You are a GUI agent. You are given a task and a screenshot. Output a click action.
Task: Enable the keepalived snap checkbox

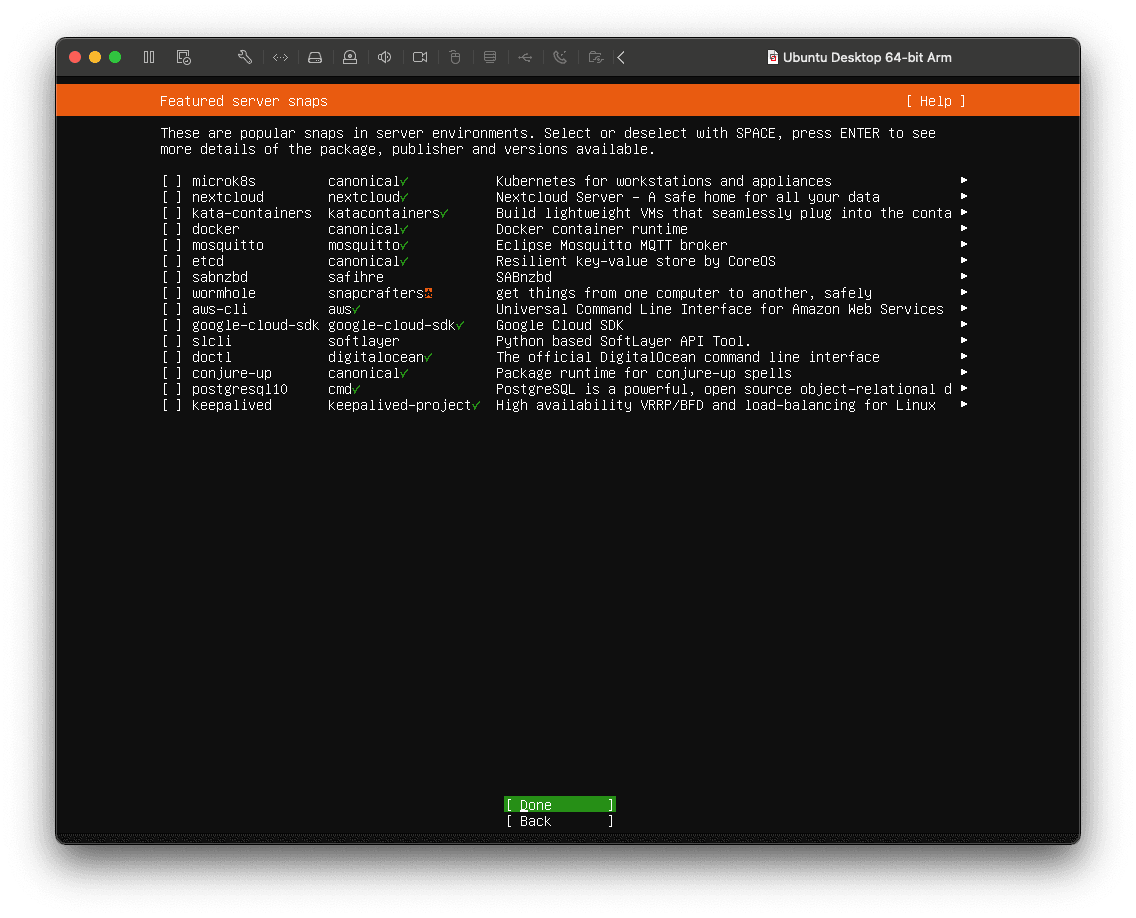pos(172,405)
